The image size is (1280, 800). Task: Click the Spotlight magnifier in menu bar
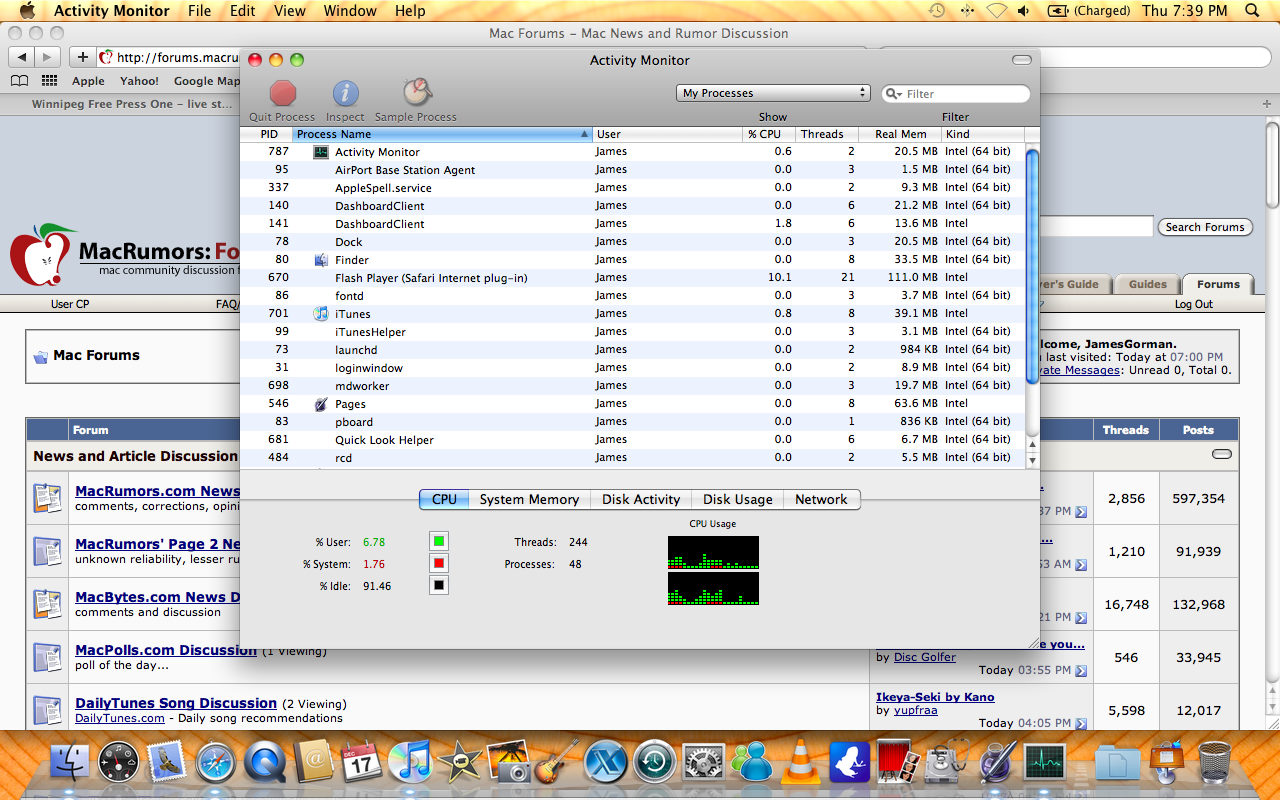pos(1253,11)
